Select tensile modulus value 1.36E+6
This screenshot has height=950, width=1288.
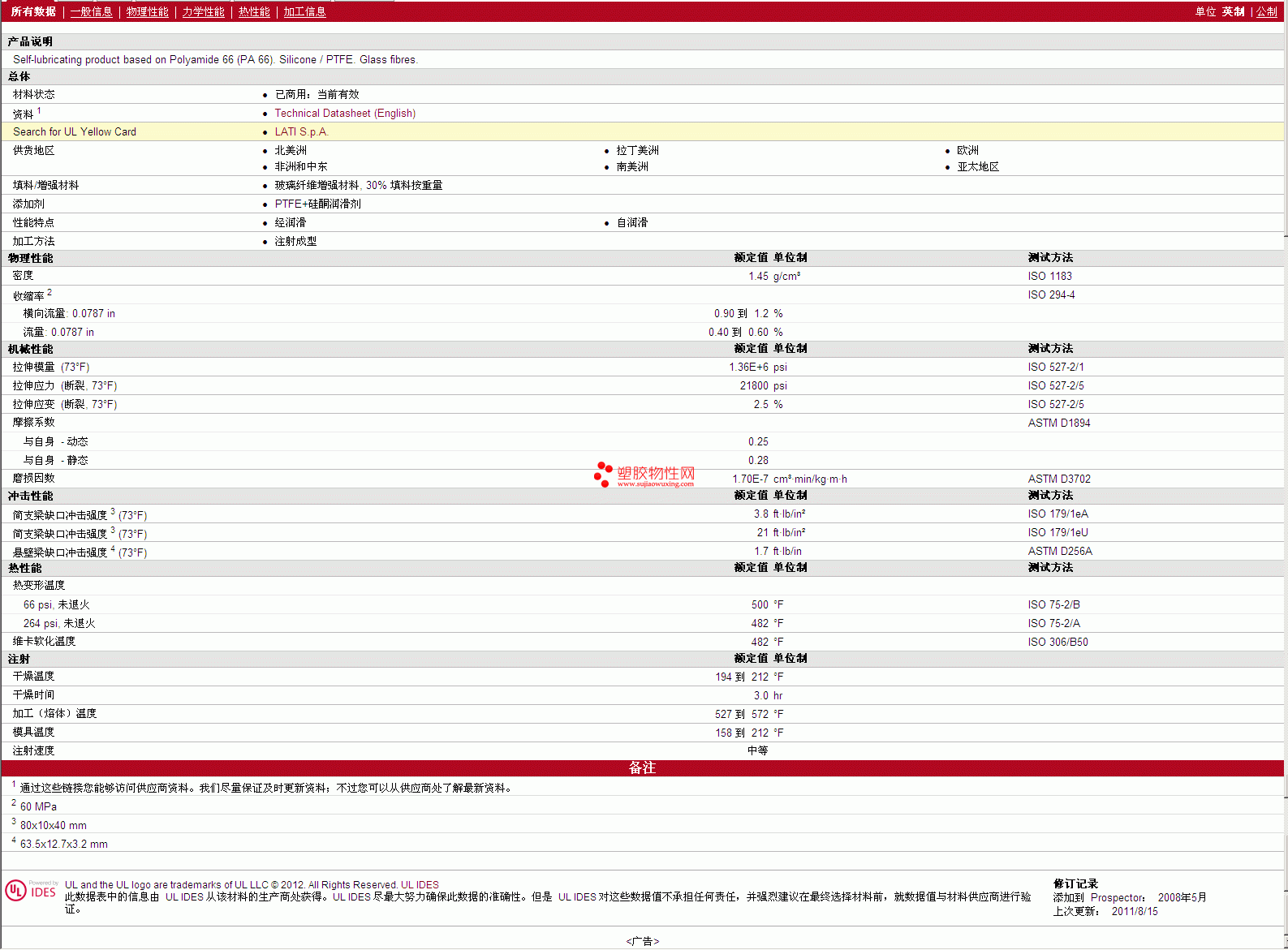pyautogui.click(x=748, y=368)
